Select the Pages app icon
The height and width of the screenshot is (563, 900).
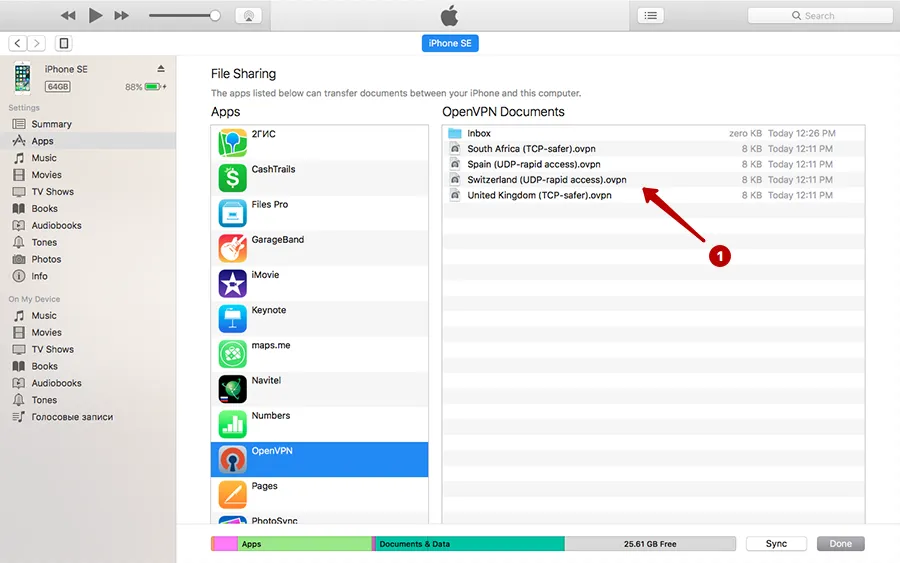(232, 494)
